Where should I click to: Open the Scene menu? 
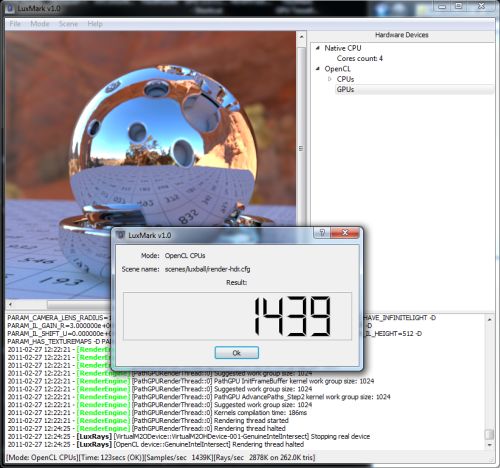pyautogui.click(x=68, y=24)
